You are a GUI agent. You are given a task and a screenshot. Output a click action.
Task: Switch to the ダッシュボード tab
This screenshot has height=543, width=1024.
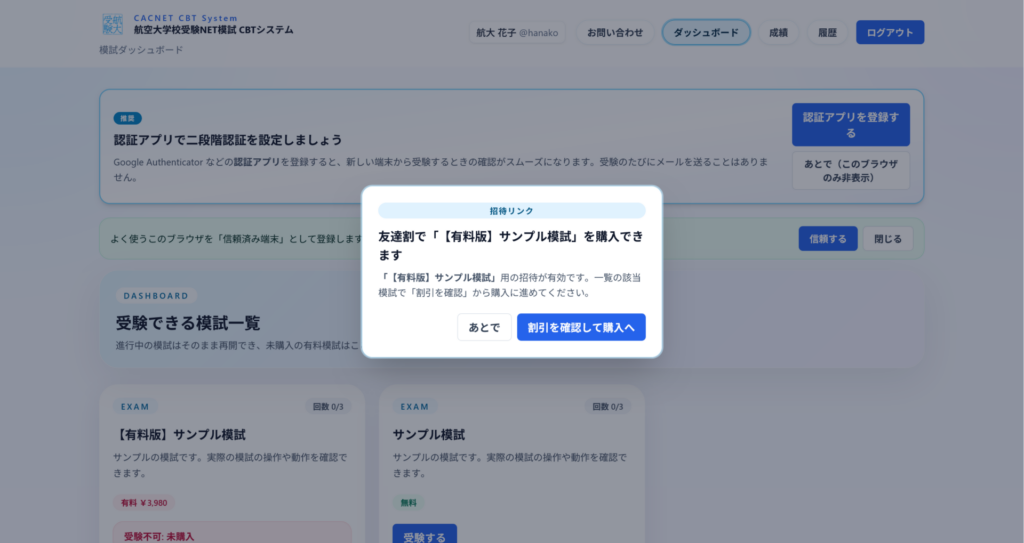[705, 33]
